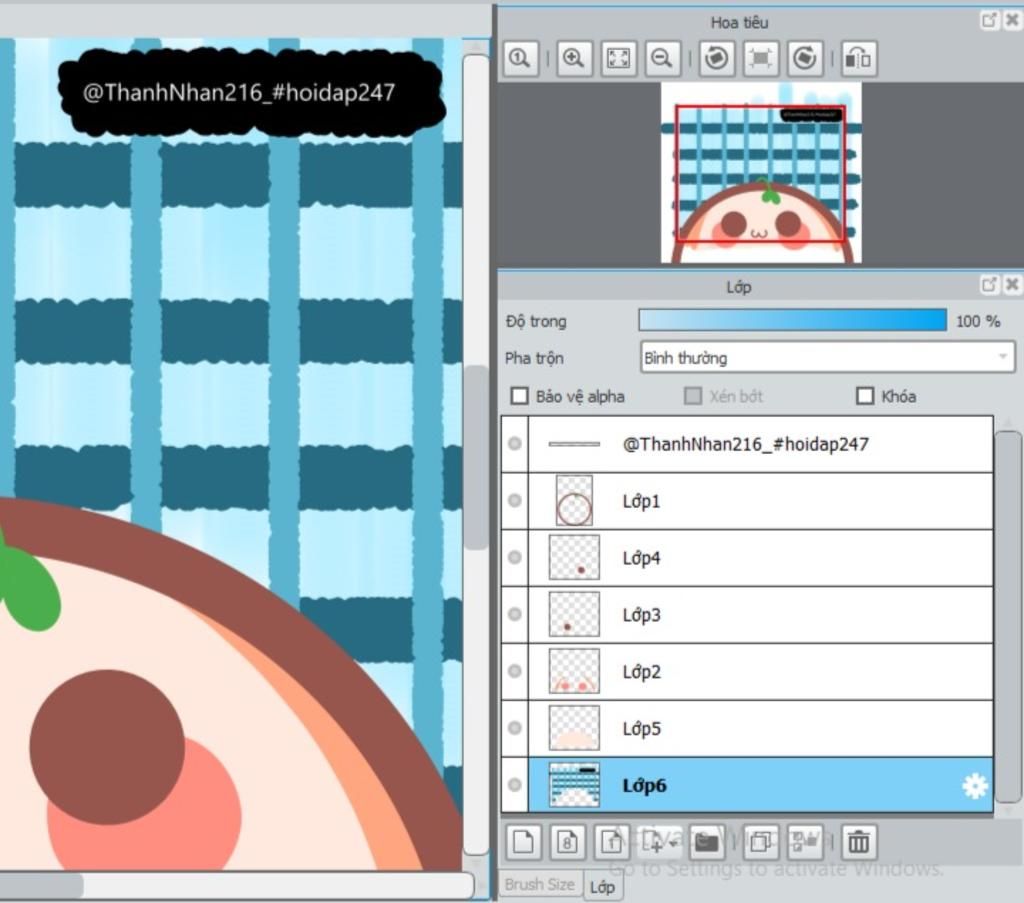The width and height of the screenshot is (1024, 903).
Task: Hide the Lớp6 layer
Action: tap(515, 785)
